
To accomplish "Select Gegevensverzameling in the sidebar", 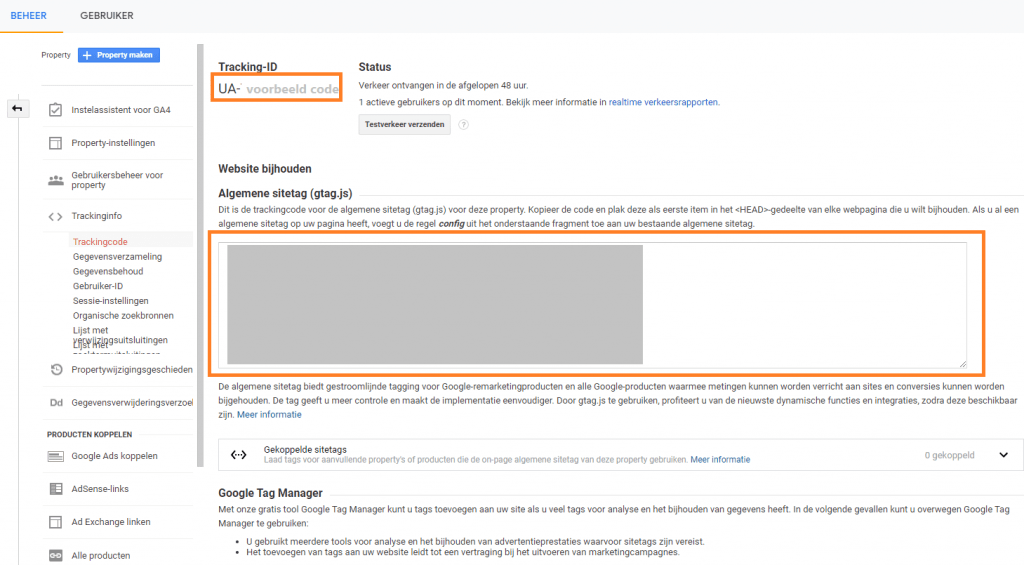I will coord(117,257).
